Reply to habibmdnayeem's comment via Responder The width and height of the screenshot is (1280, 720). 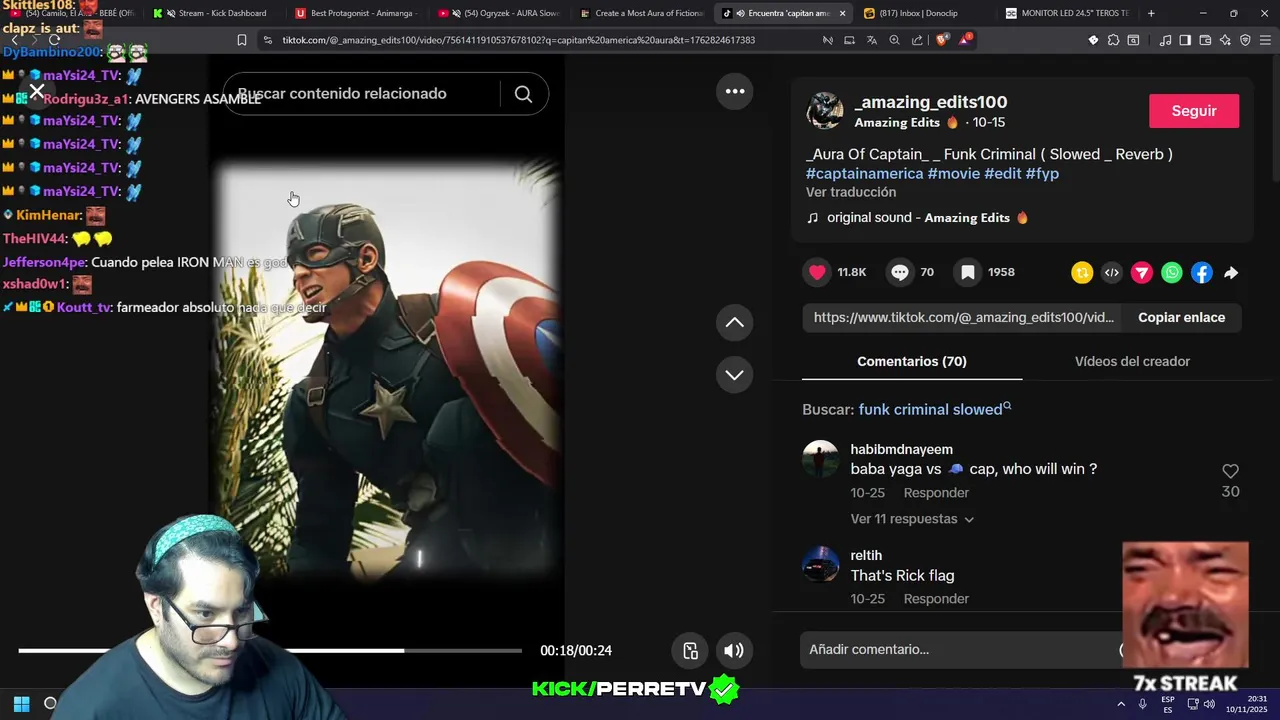(936, 493)
